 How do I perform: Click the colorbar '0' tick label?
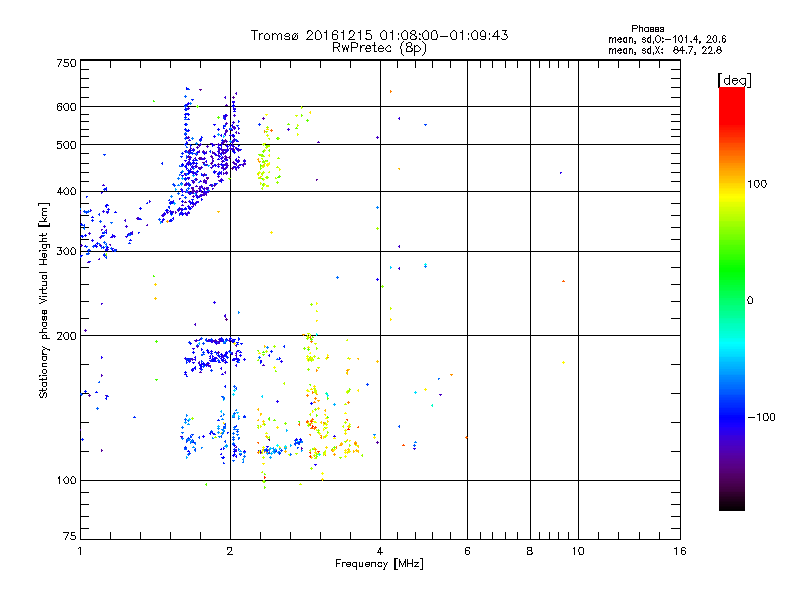(x=750, y=301)
